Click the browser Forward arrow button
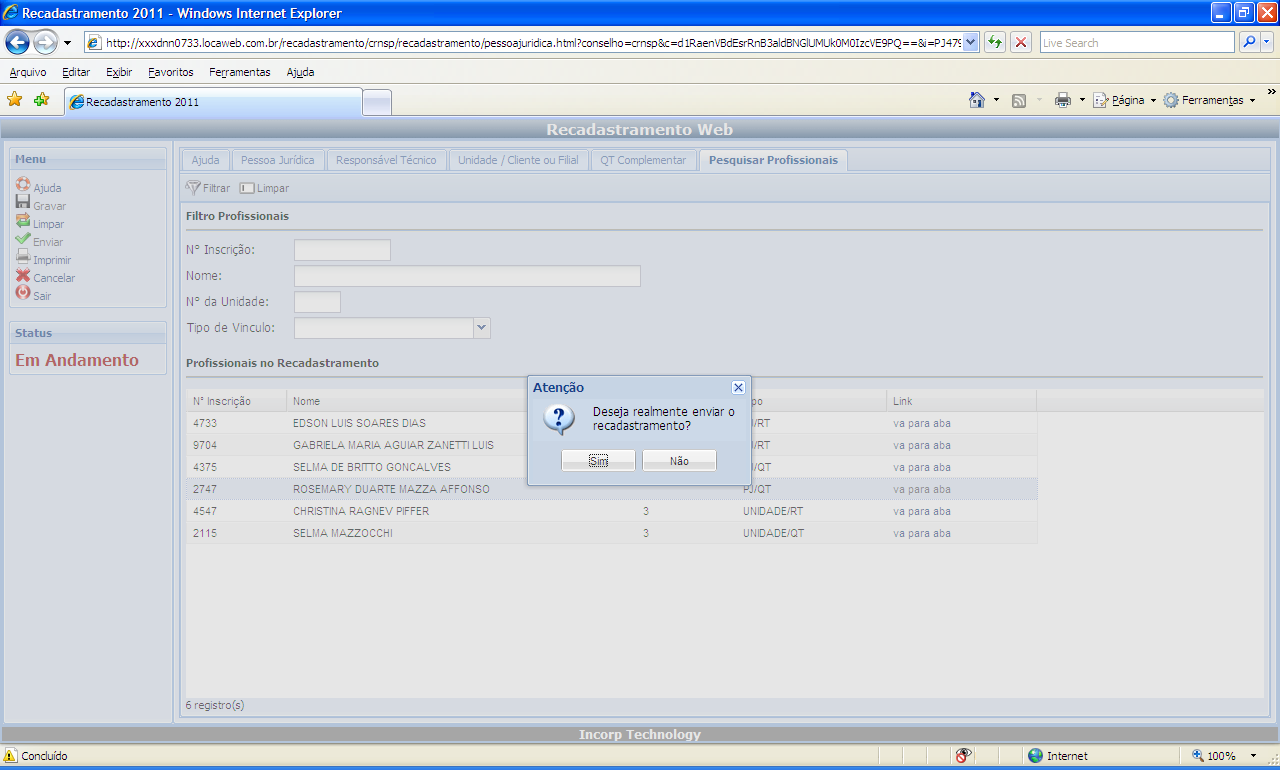 45,42
